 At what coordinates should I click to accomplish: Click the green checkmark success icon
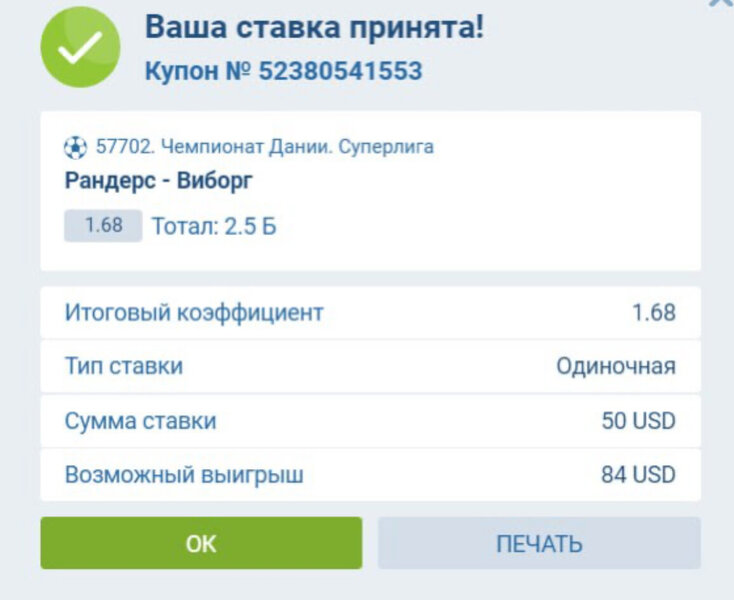[80, 48]
